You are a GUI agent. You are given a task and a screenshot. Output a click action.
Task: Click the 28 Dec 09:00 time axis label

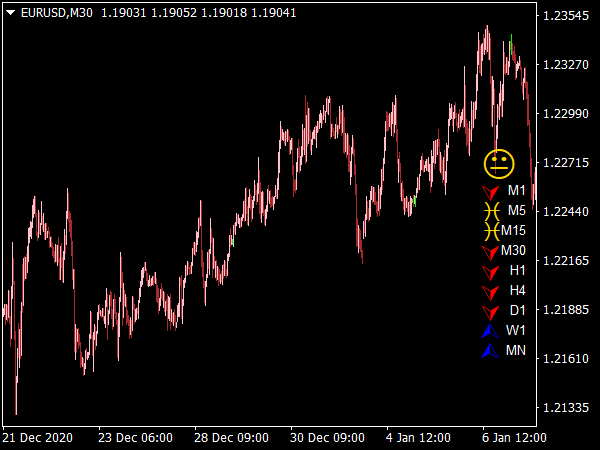click(232, 437)
